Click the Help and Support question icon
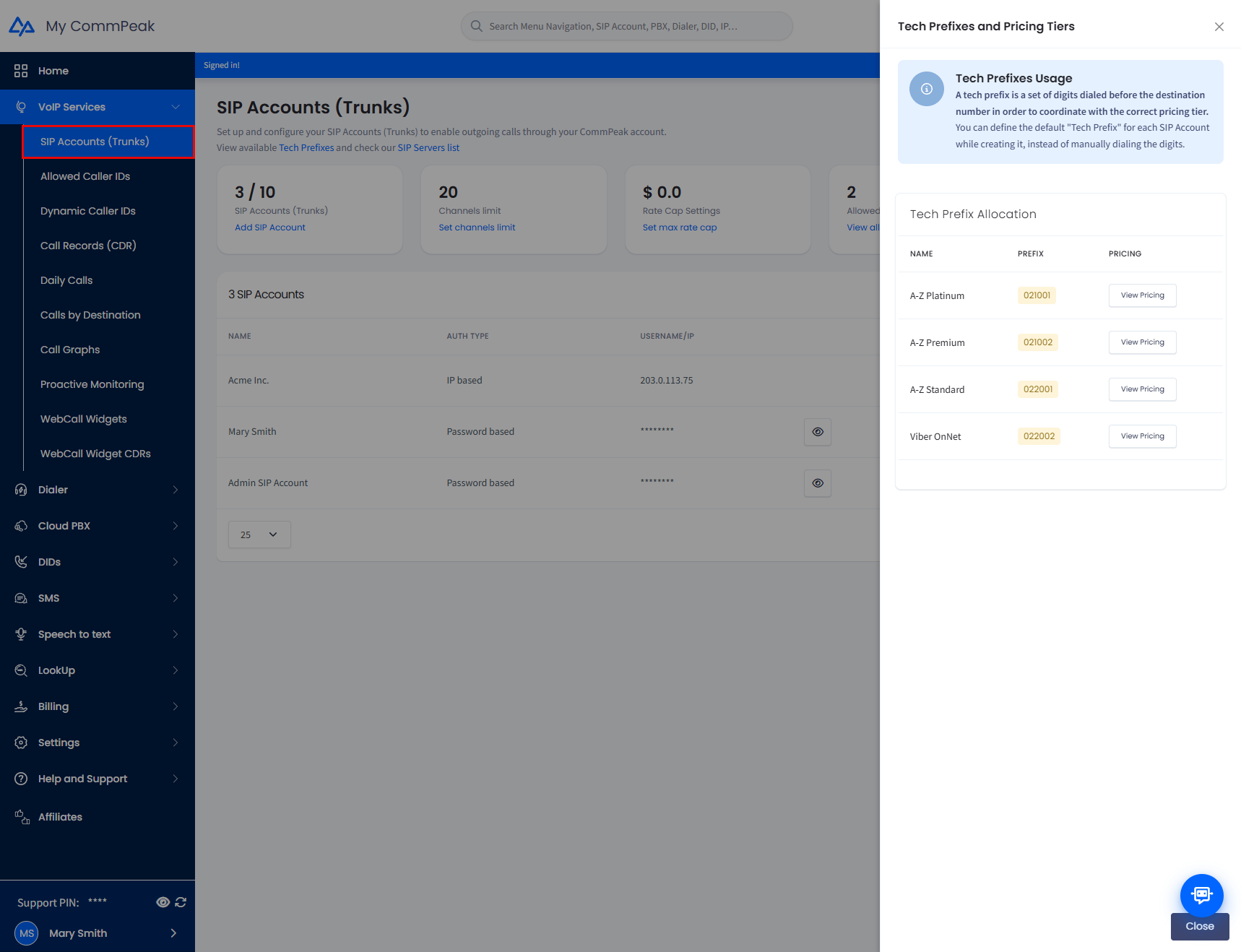The height and width of the screenshot is (952, 1241). (21, 779)
